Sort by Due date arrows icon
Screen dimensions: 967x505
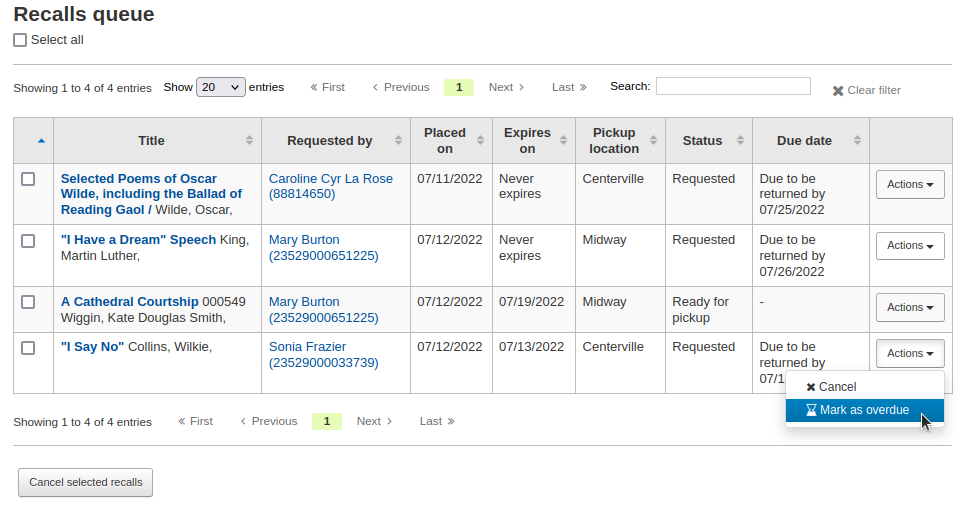click(x=857, y=141)
